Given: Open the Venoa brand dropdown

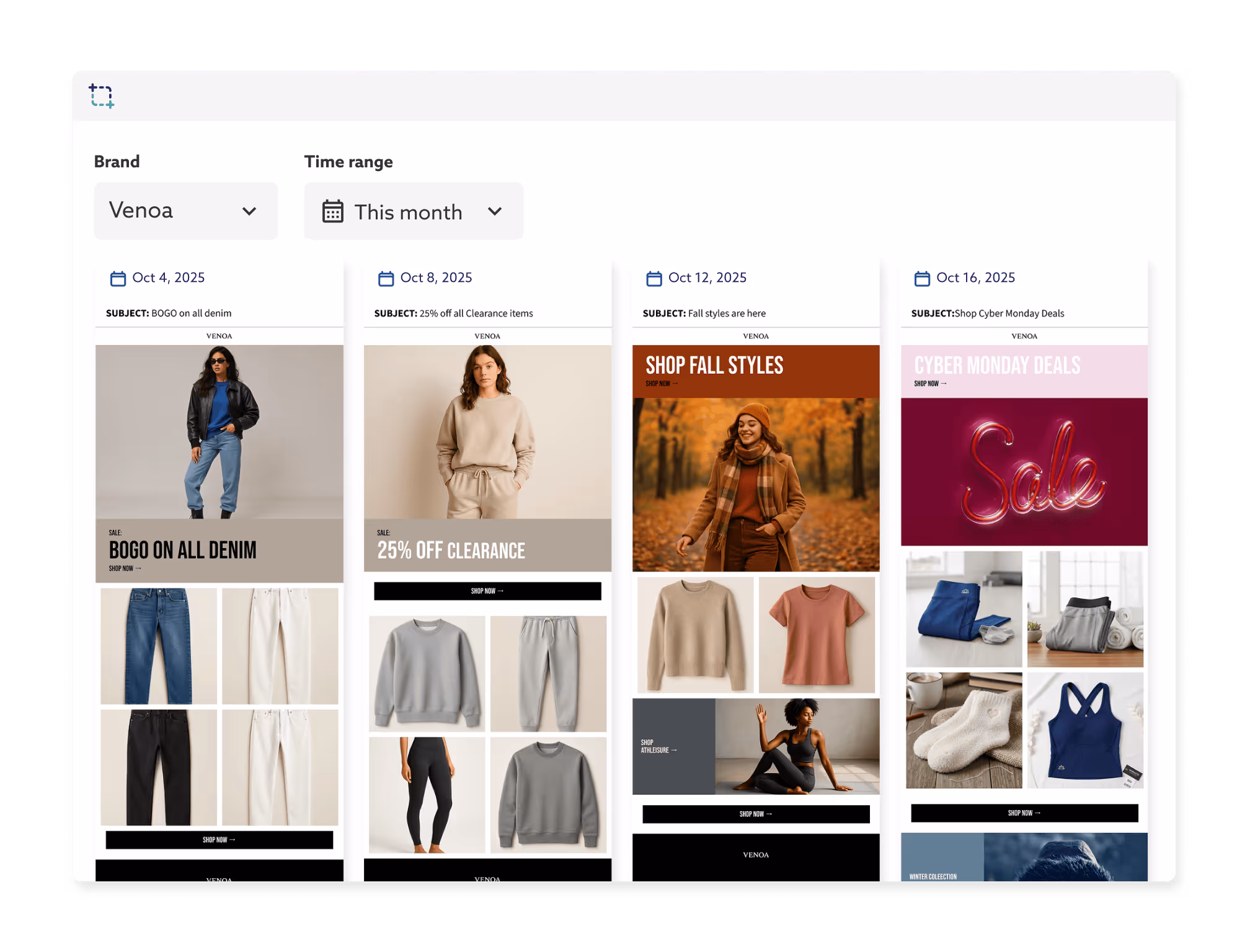Looking at the screenshot, I should tap(185, 211).
